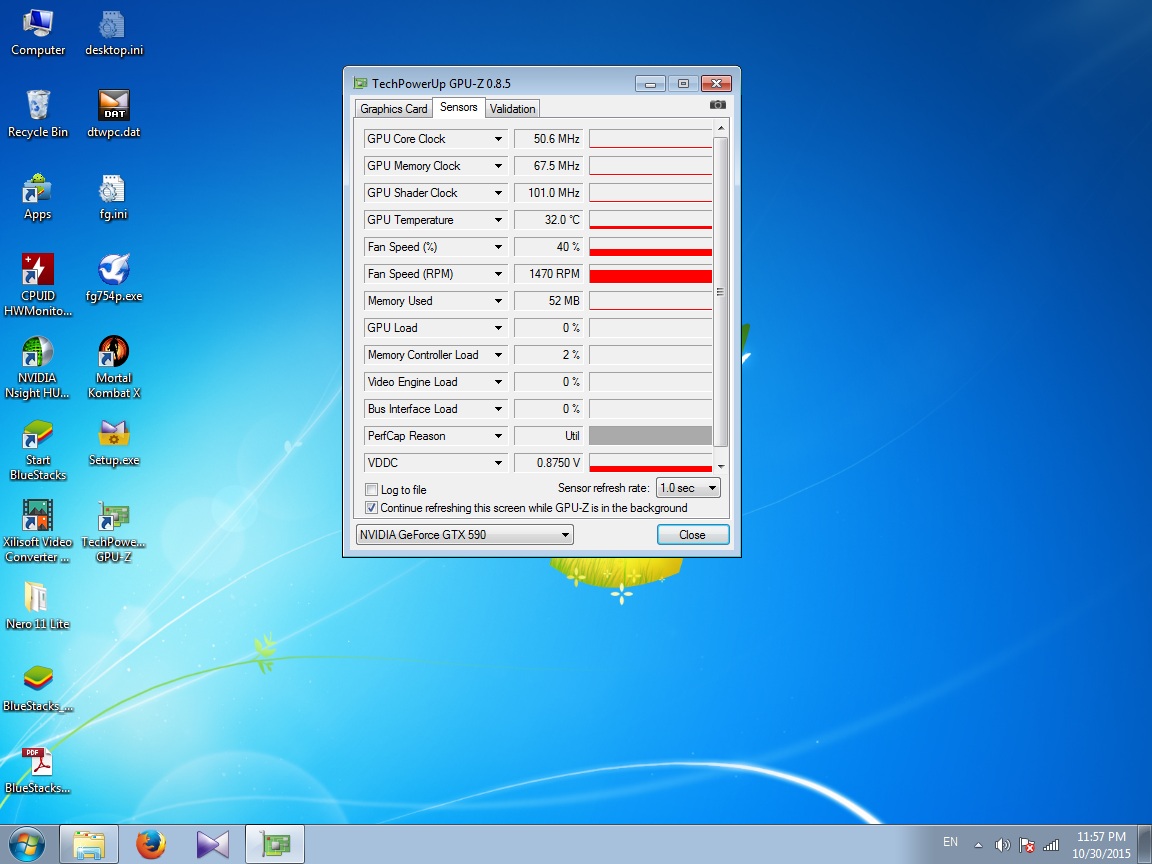Viewport: 1152px width, 864px height.
Task: Open the Memory Used dropdown
Action: pyautogui.click(x=498, y=300)
